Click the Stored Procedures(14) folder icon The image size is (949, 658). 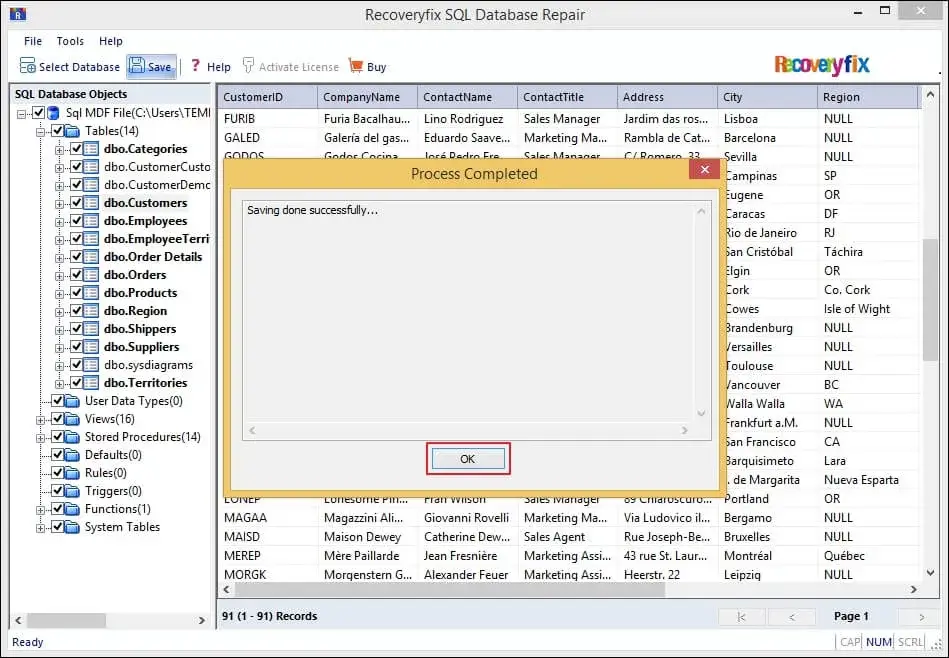(72, 437)
